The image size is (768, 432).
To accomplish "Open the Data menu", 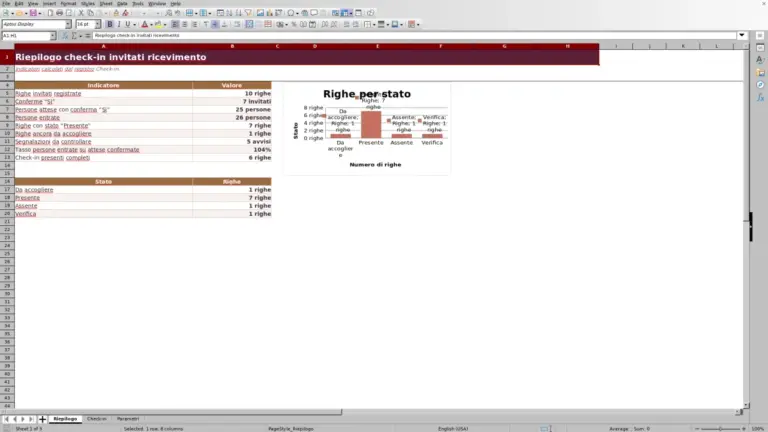I will pos(122,3).
